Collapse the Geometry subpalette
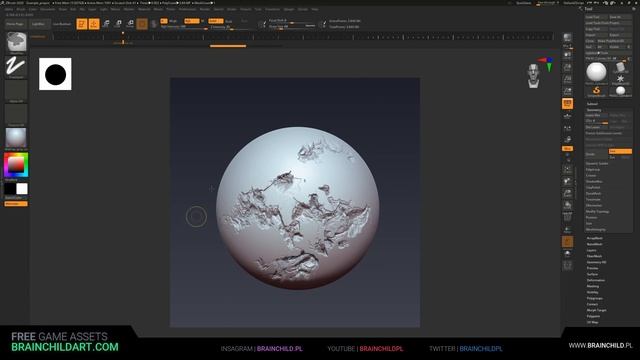The width and height of the screenshot is (640, 360). 594,110
